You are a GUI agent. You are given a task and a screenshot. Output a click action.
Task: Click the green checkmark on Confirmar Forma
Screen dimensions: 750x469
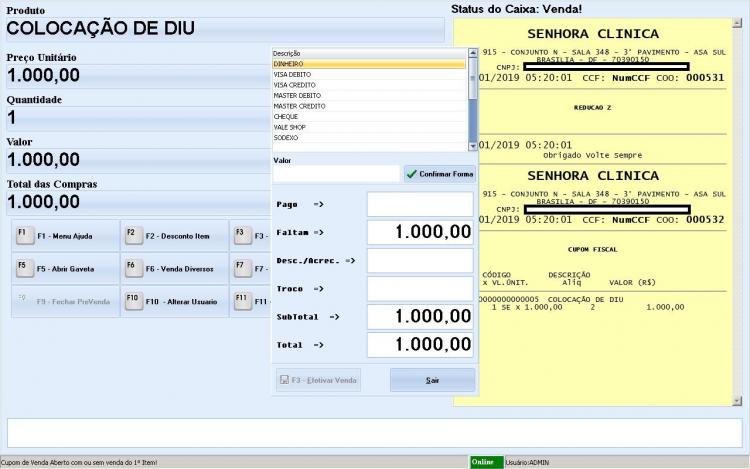click(x=411, y=174)
